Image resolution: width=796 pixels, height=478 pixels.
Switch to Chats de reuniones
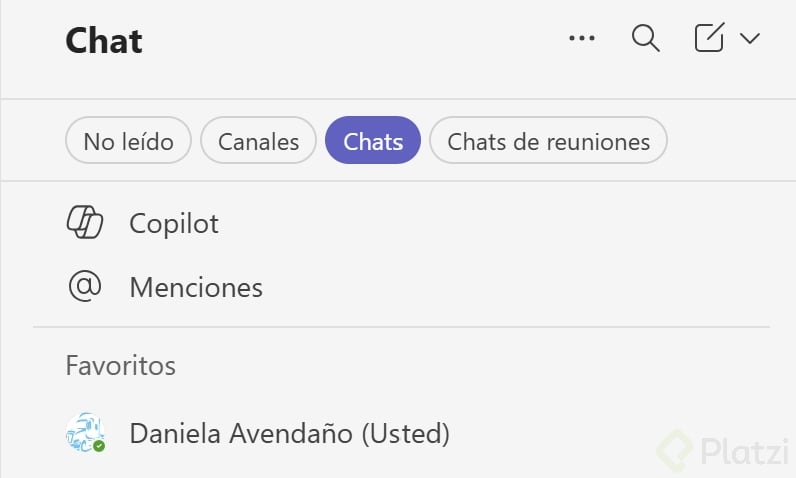click(548, 142)
